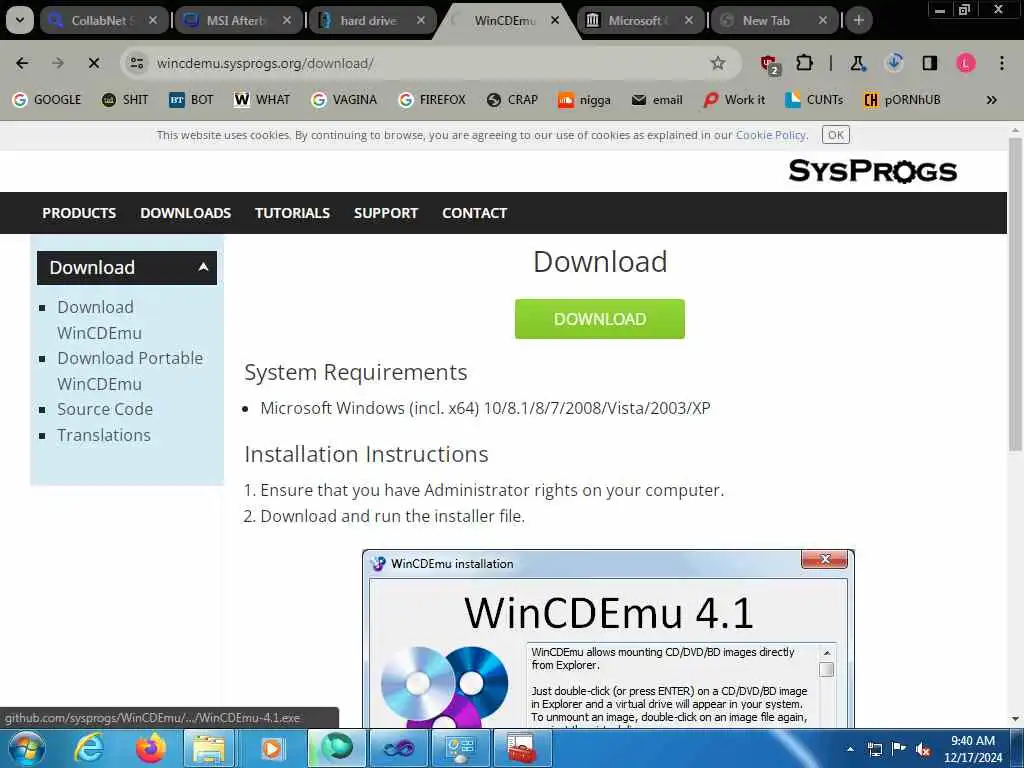This screenshot has width=1024, height=768.
Task: Open the Cookie Policy link
Action: pos(771,135)
